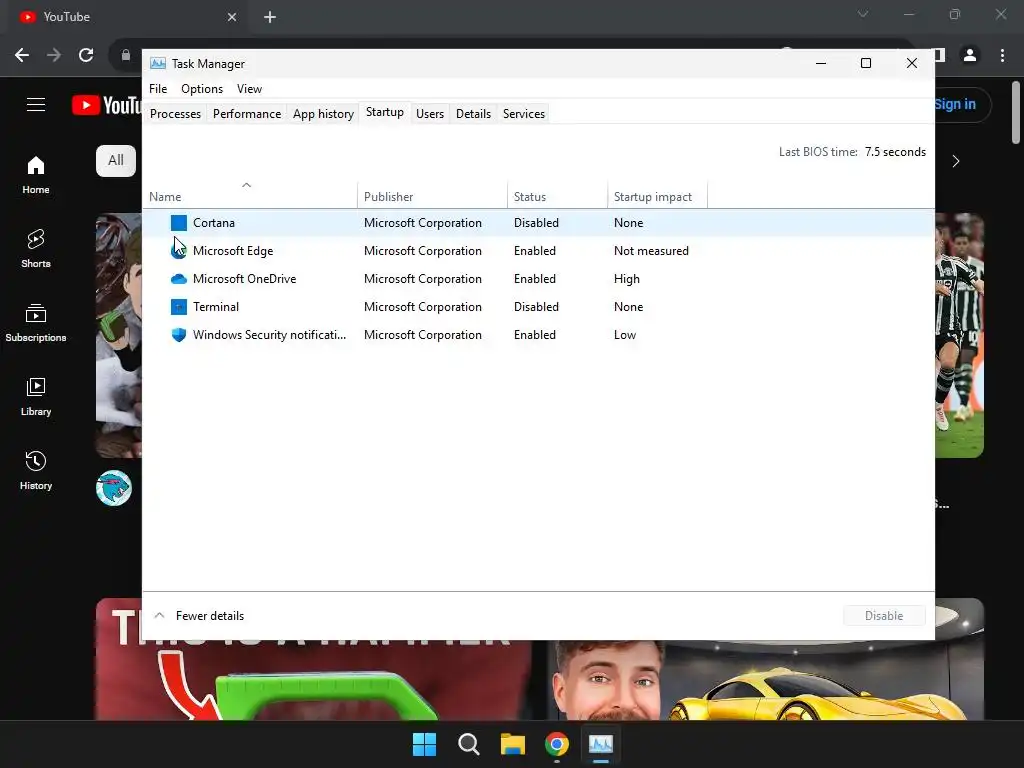The image size is (1024, 768).
Task: Click the Microsoft OneDrive cloud icon
Action: coord(178,279)
